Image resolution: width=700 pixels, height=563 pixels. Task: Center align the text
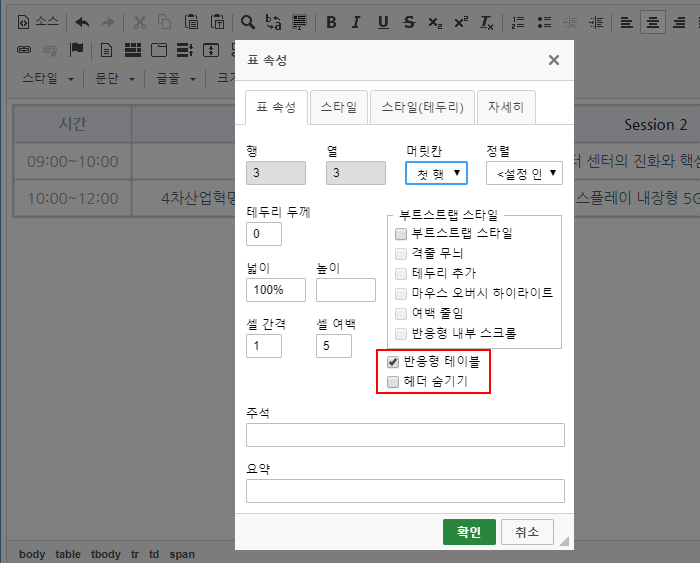point(653,22)
